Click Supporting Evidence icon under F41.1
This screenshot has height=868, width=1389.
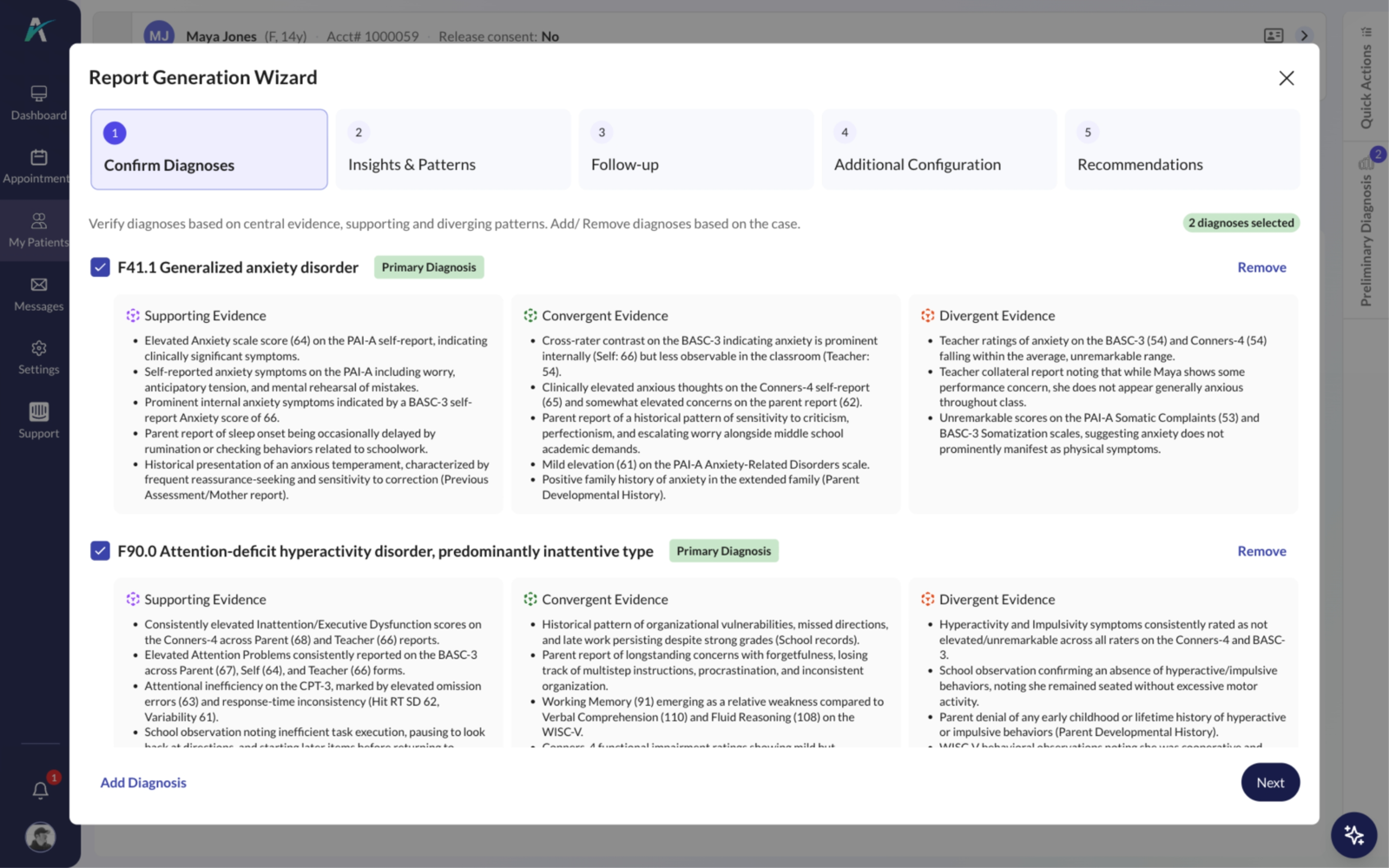click(133, 316)
